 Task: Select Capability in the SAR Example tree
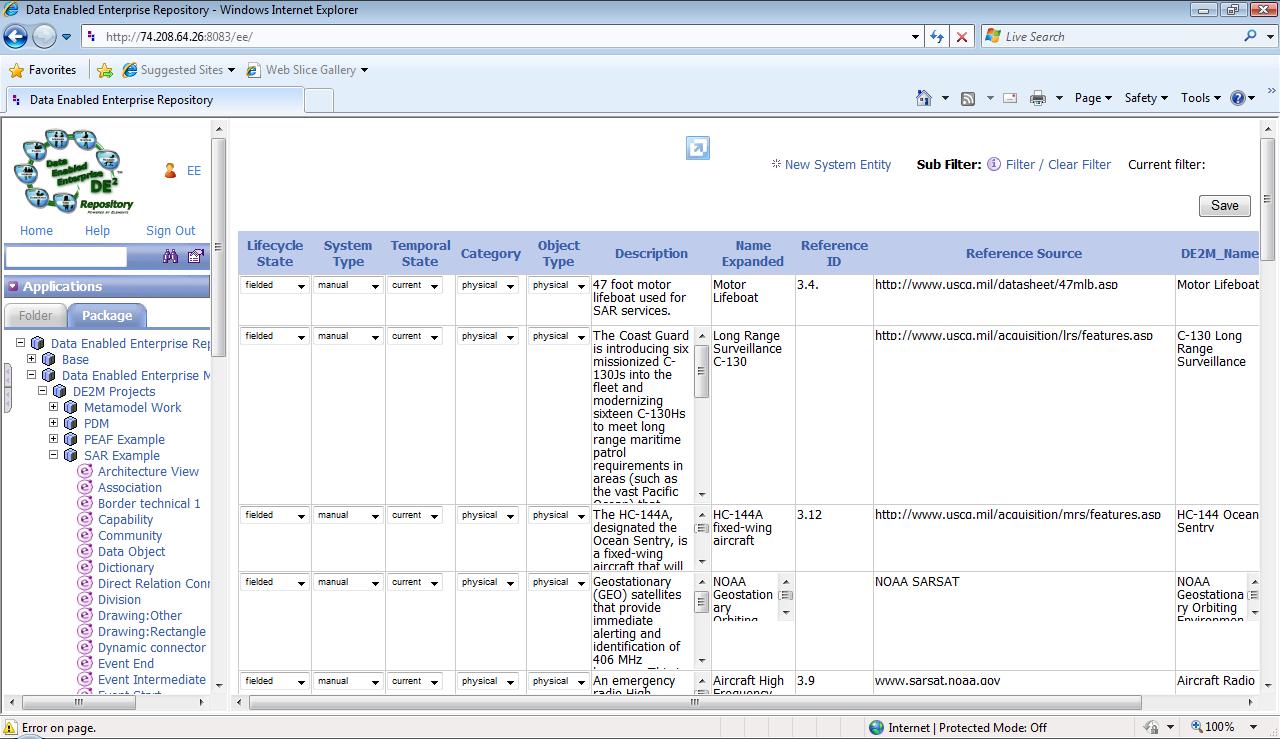tap(125, 519)
